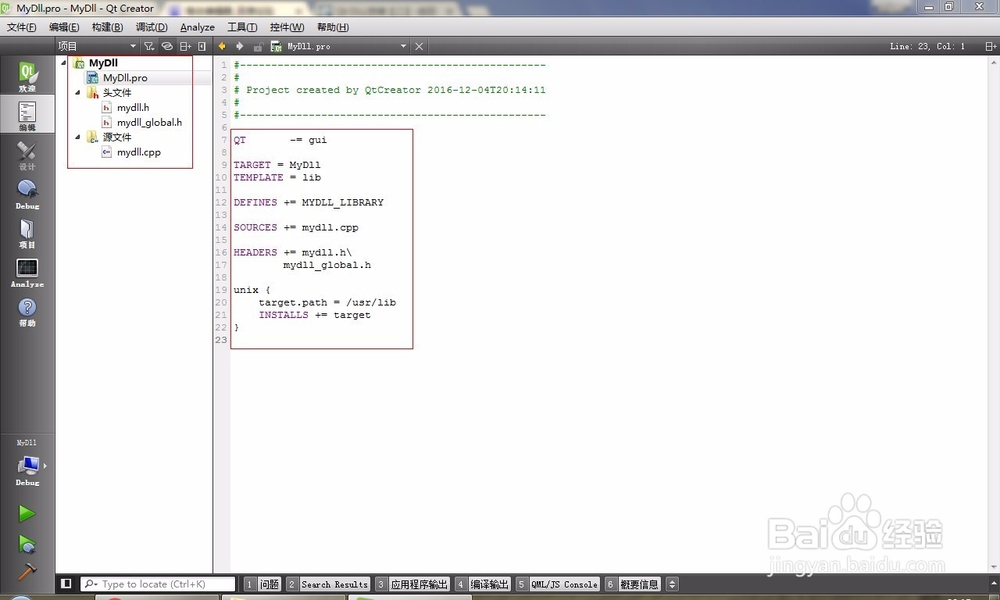This screenshot has width=1000, height=600.
Task: Click the DEFINES += MYDLL_LIBRARY line
Action: 308,203
